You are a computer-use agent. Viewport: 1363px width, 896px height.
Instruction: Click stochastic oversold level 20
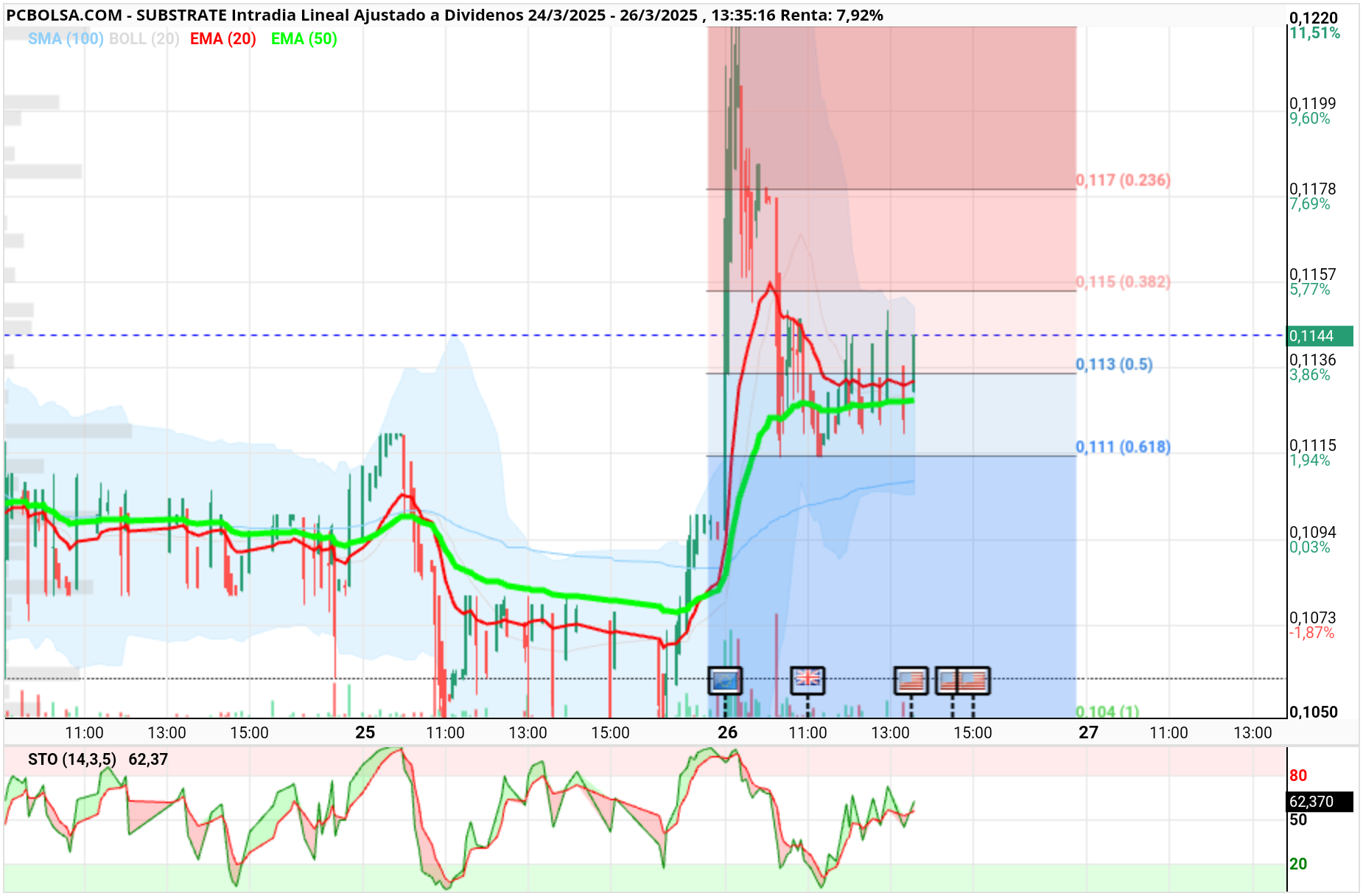click(1298, 864)
